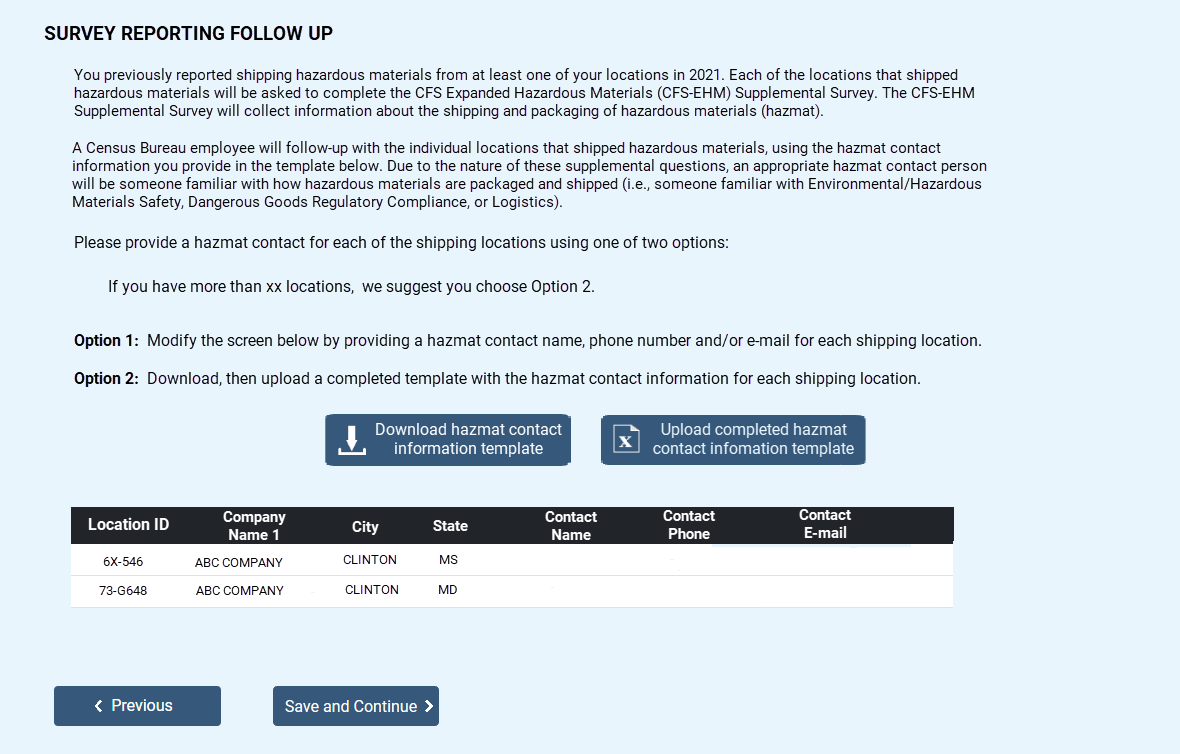Viewport: 1180px width, 754px height.
Task: Focus Contact Phone field for location 6X-546
Action: click(x=689, y=560)
